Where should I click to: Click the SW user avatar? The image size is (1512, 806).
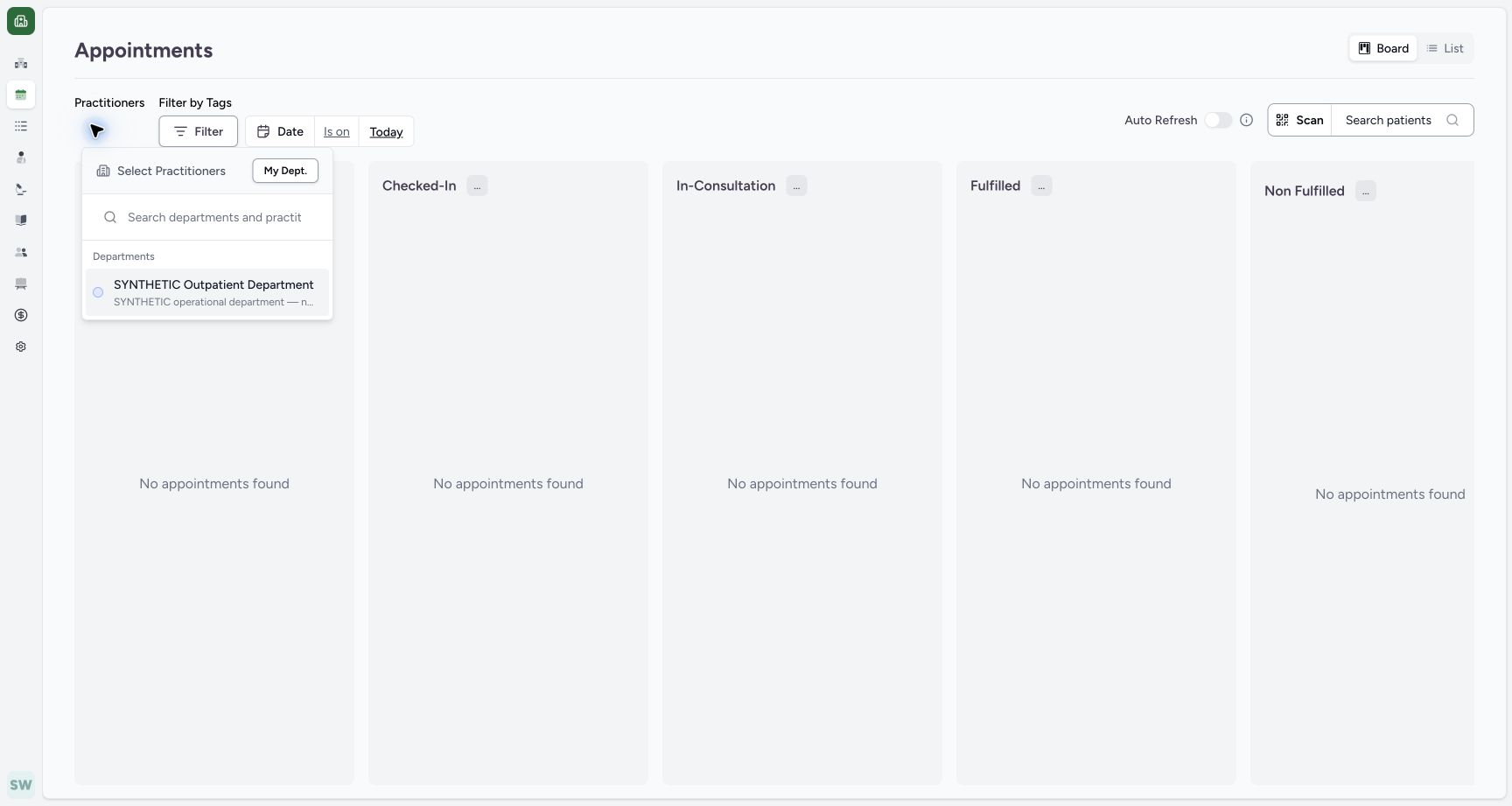21,785
